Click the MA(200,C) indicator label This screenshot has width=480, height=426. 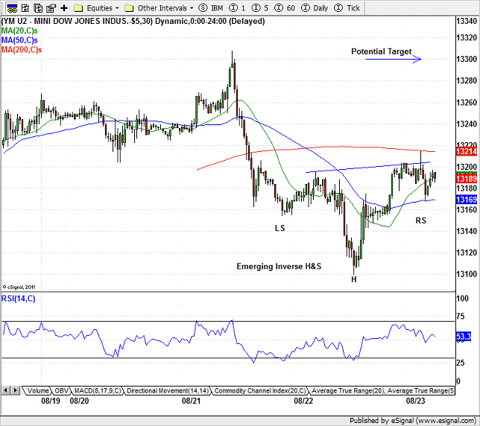[21, 50]
